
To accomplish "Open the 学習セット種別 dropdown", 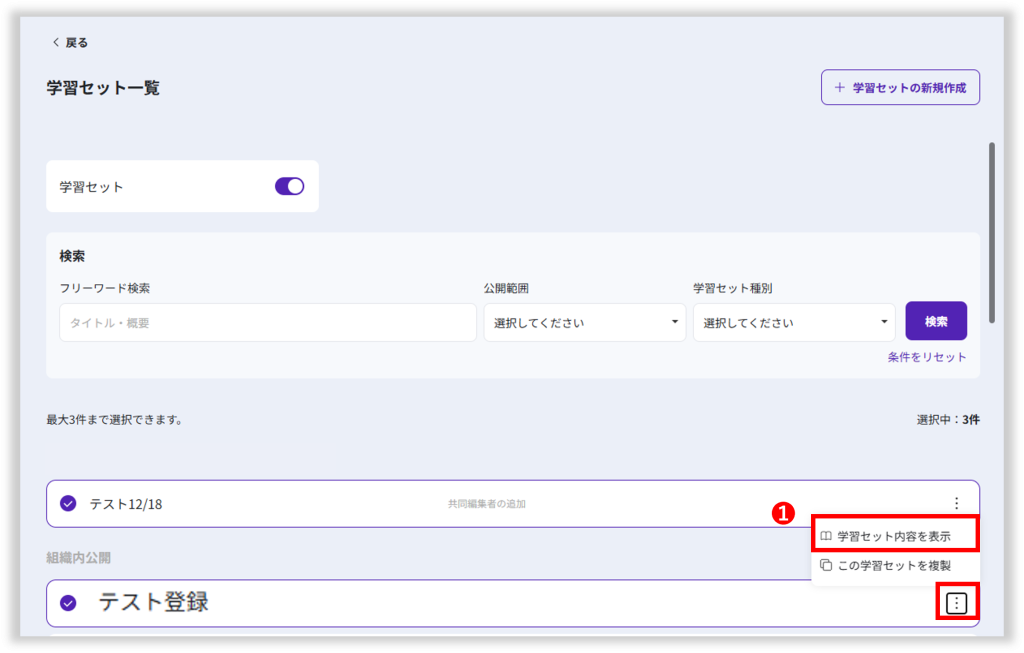I will (793, 323).
